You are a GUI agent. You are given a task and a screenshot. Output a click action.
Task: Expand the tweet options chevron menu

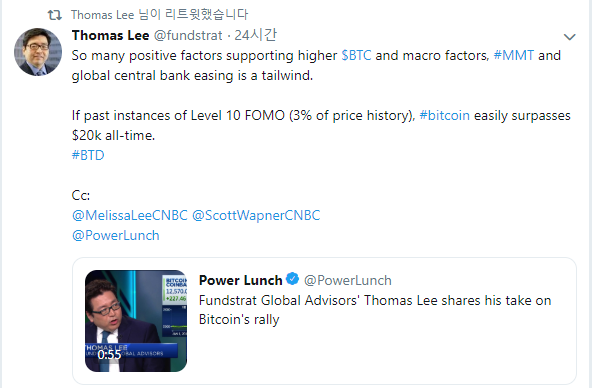coord(569,37)
